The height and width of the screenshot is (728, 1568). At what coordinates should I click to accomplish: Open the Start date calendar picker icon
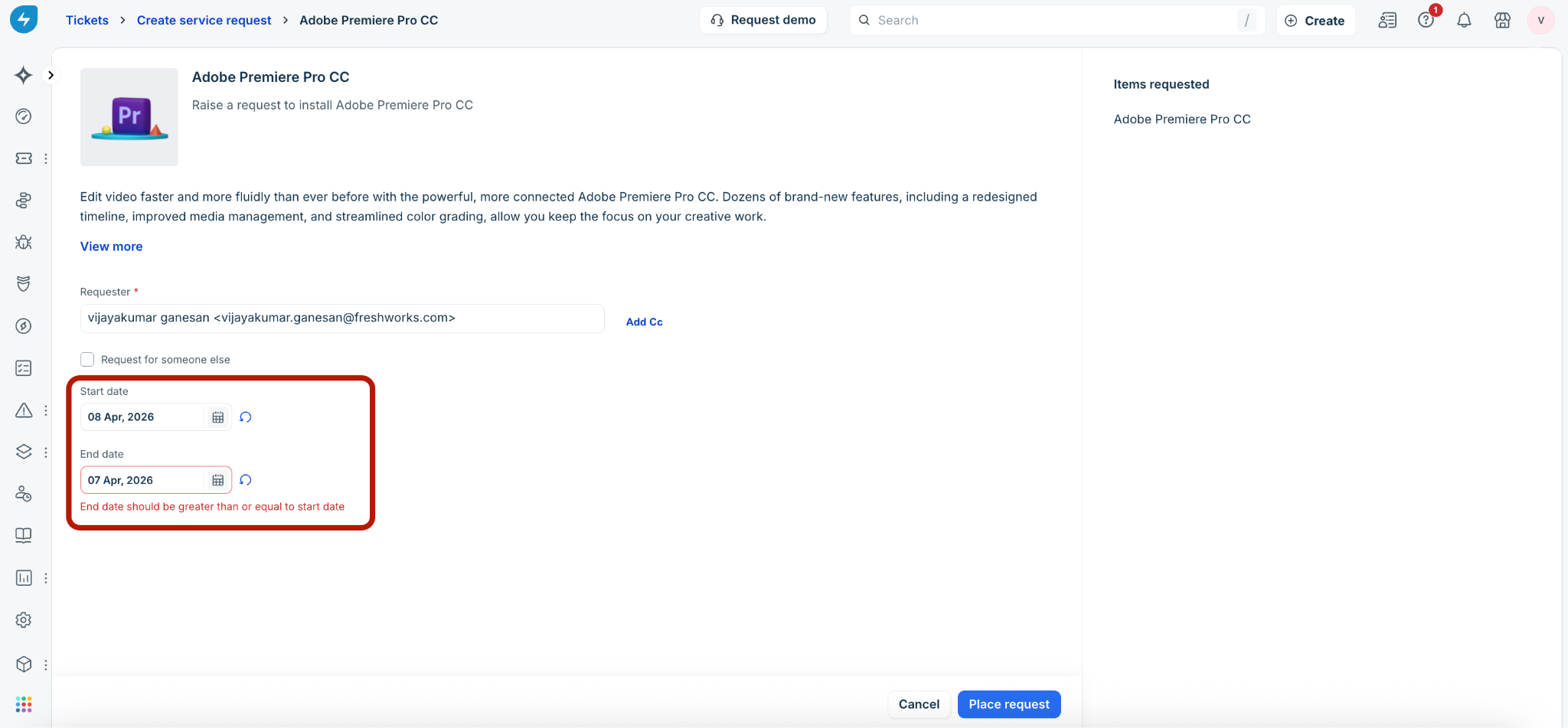[218, 417]
